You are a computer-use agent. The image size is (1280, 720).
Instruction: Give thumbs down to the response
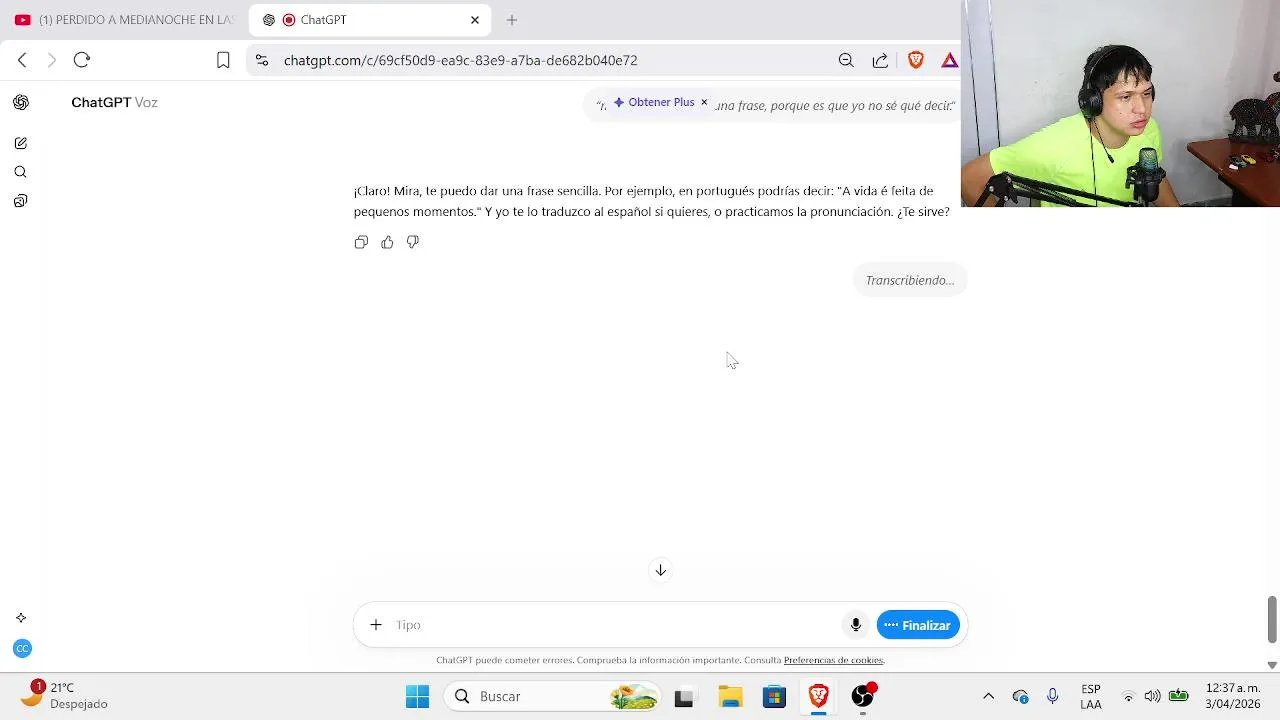[413, 242]
